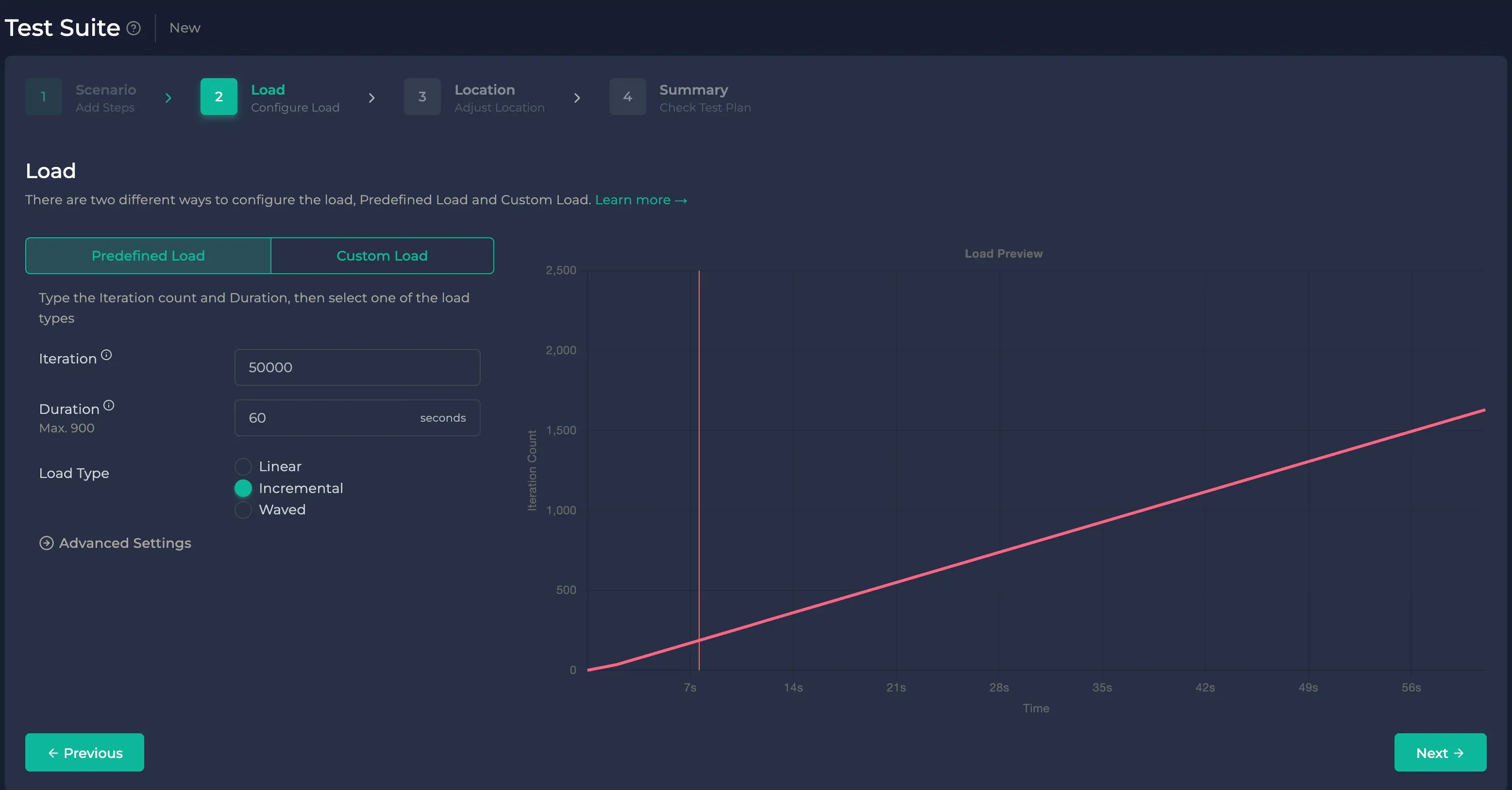Switch to the Custom Load tab

[382, 256]
